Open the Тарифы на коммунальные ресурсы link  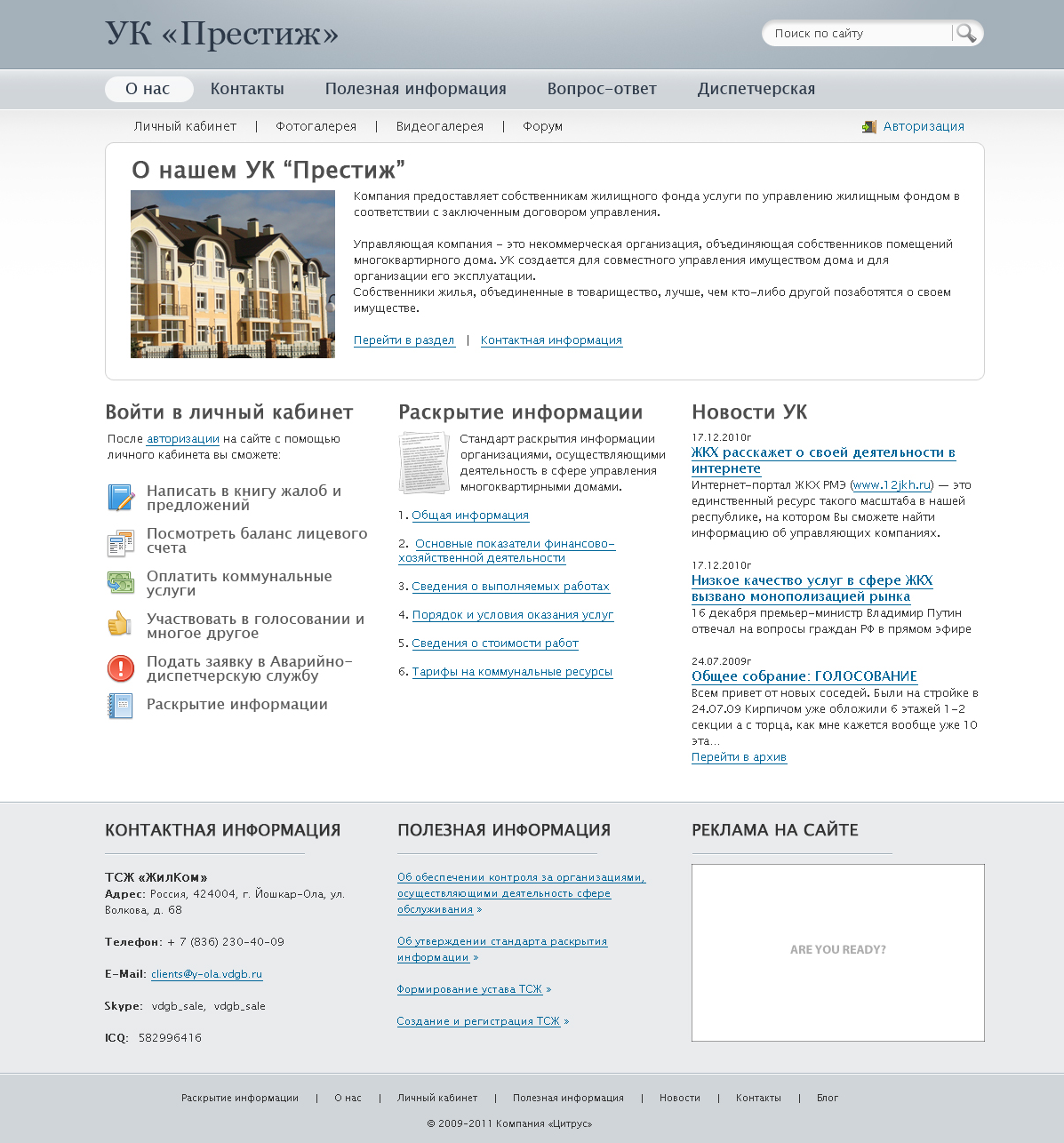512,672
